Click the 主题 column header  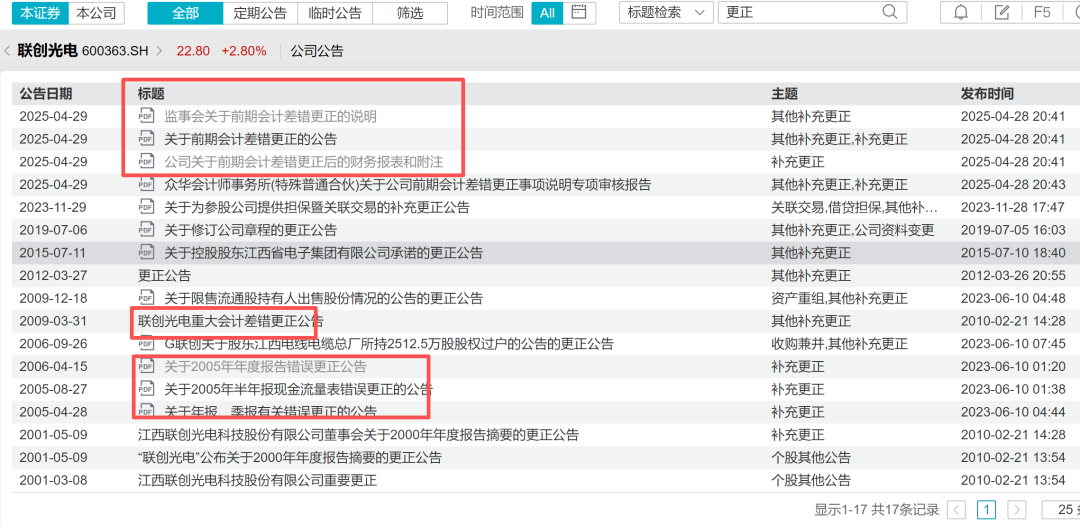click(785, 94)
